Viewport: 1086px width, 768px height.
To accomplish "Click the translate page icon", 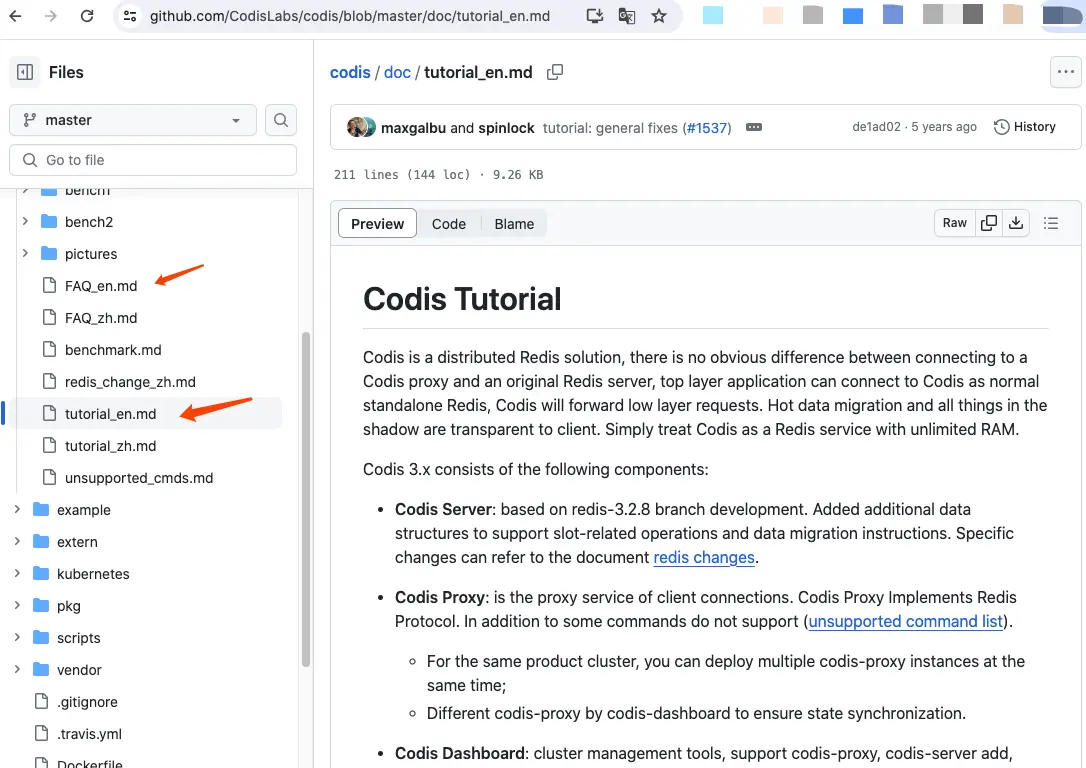I will [x=627, y=15].
